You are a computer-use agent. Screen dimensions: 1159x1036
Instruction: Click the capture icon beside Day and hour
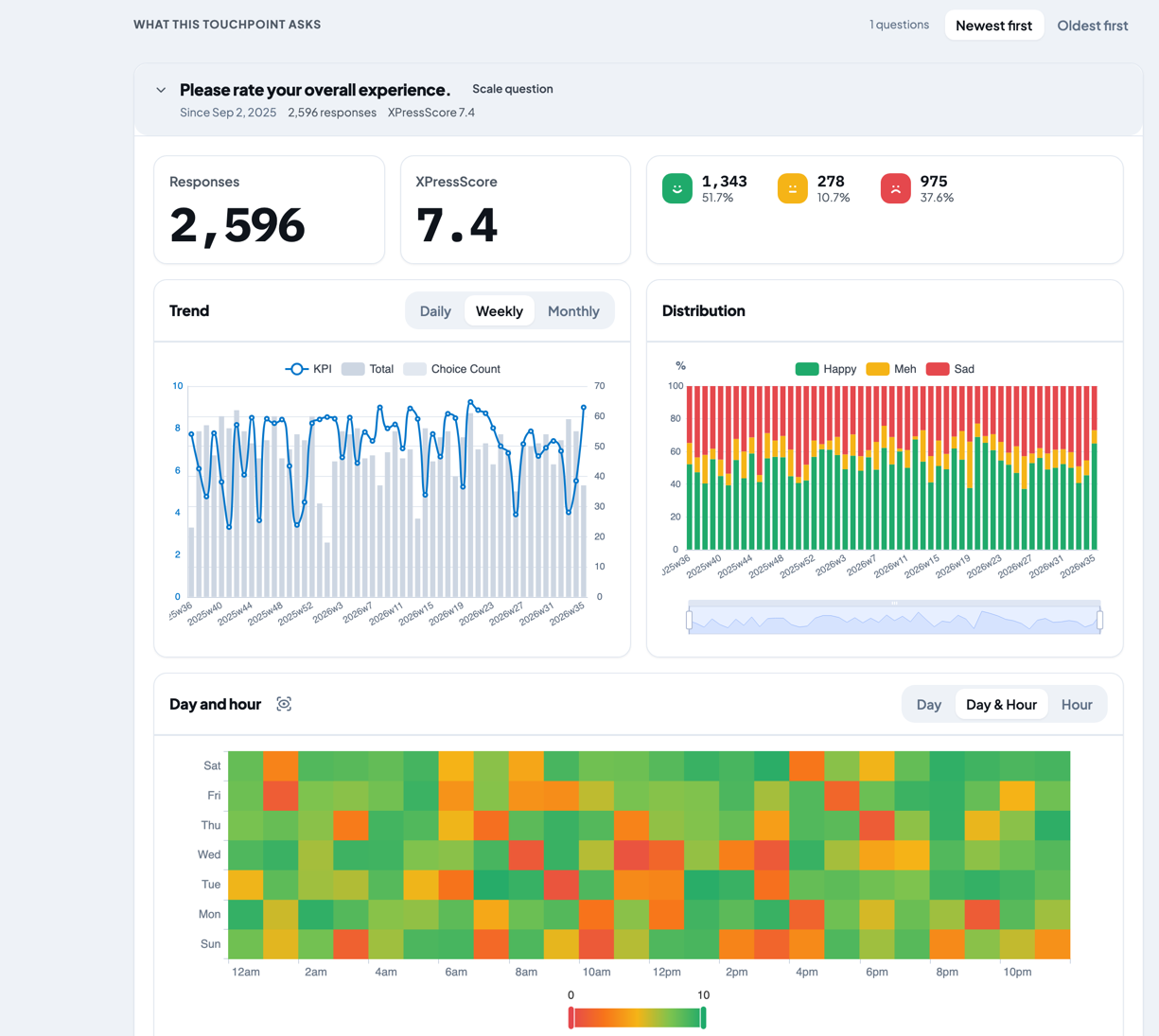(x=284, y=704)
